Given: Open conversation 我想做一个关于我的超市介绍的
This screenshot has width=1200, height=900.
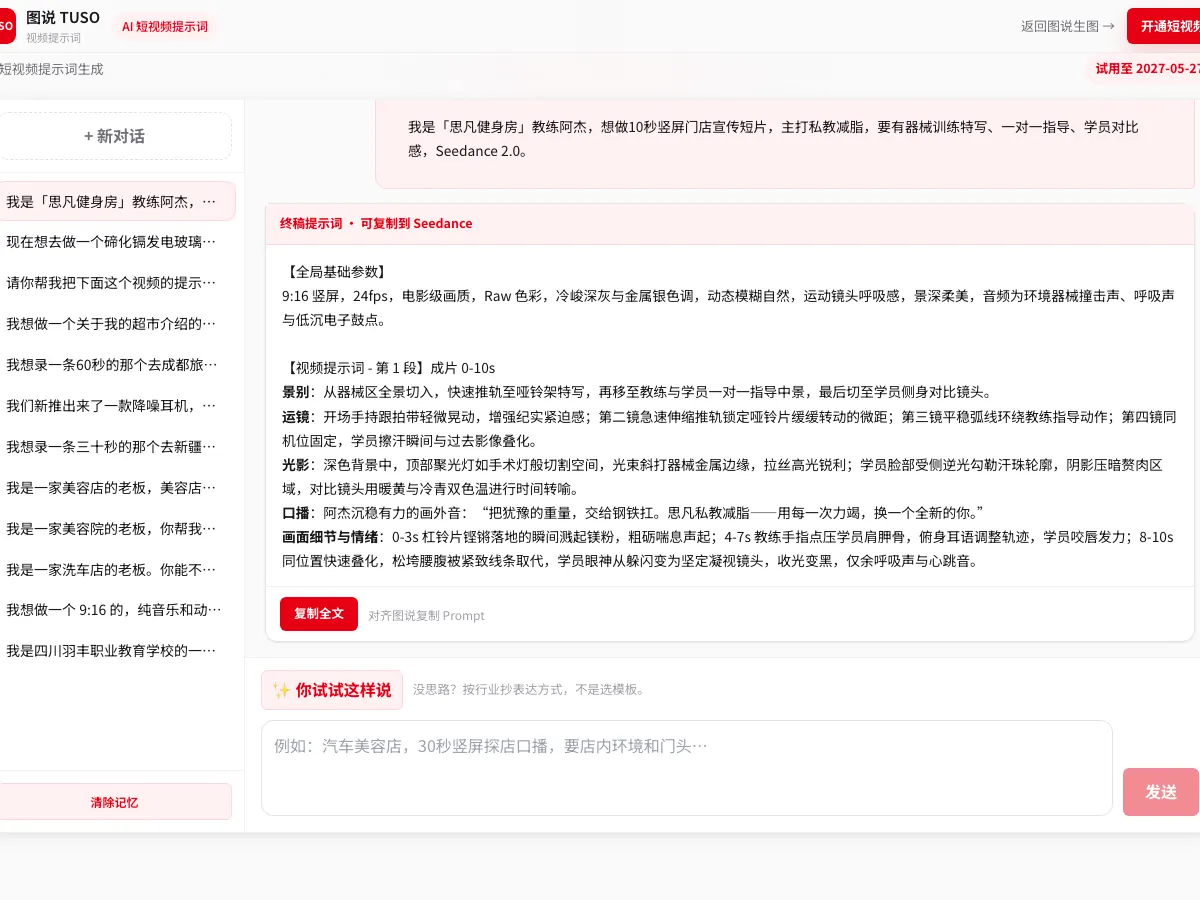Looking at the screenshot, I should click(x=115, y=324).
